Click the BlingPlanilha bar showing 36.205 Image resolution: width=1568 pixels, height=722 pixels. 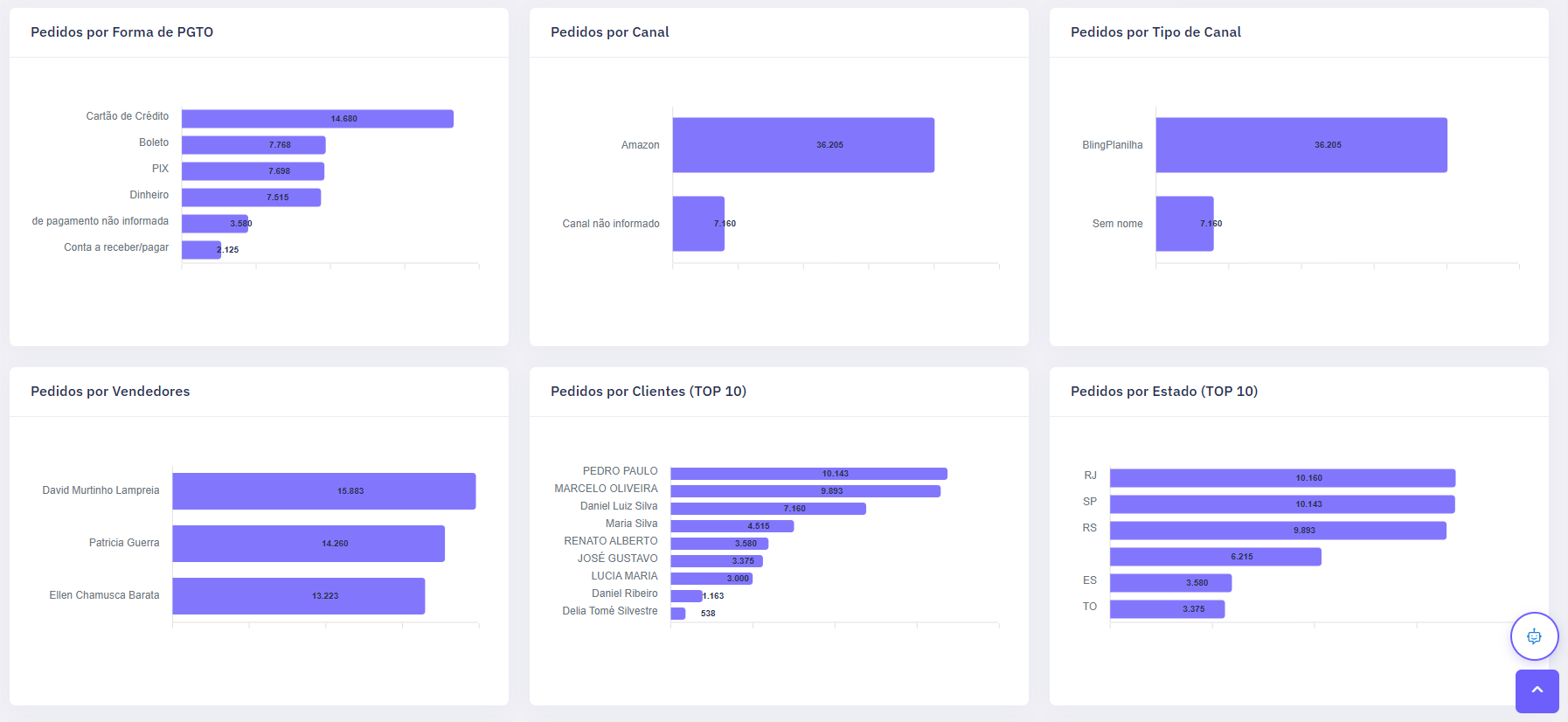[x=1301, y=145]
